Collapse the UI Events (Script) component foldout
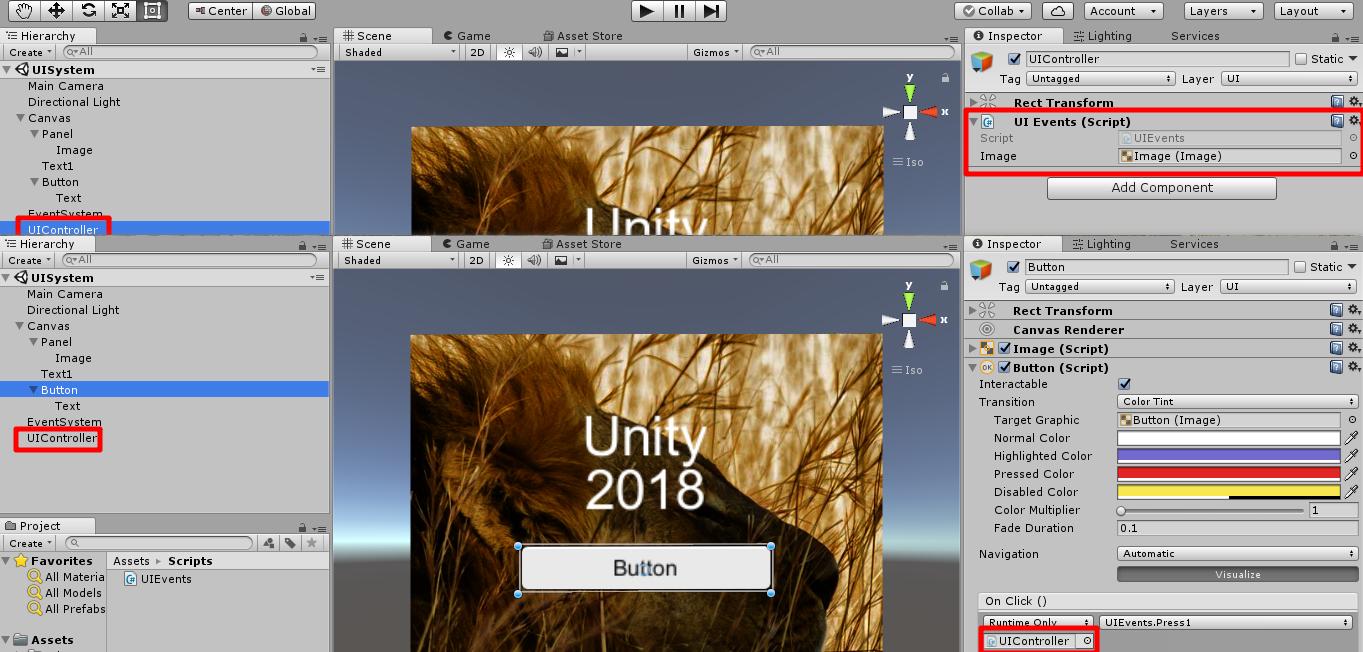The image size is (1363, 652). 973,121
